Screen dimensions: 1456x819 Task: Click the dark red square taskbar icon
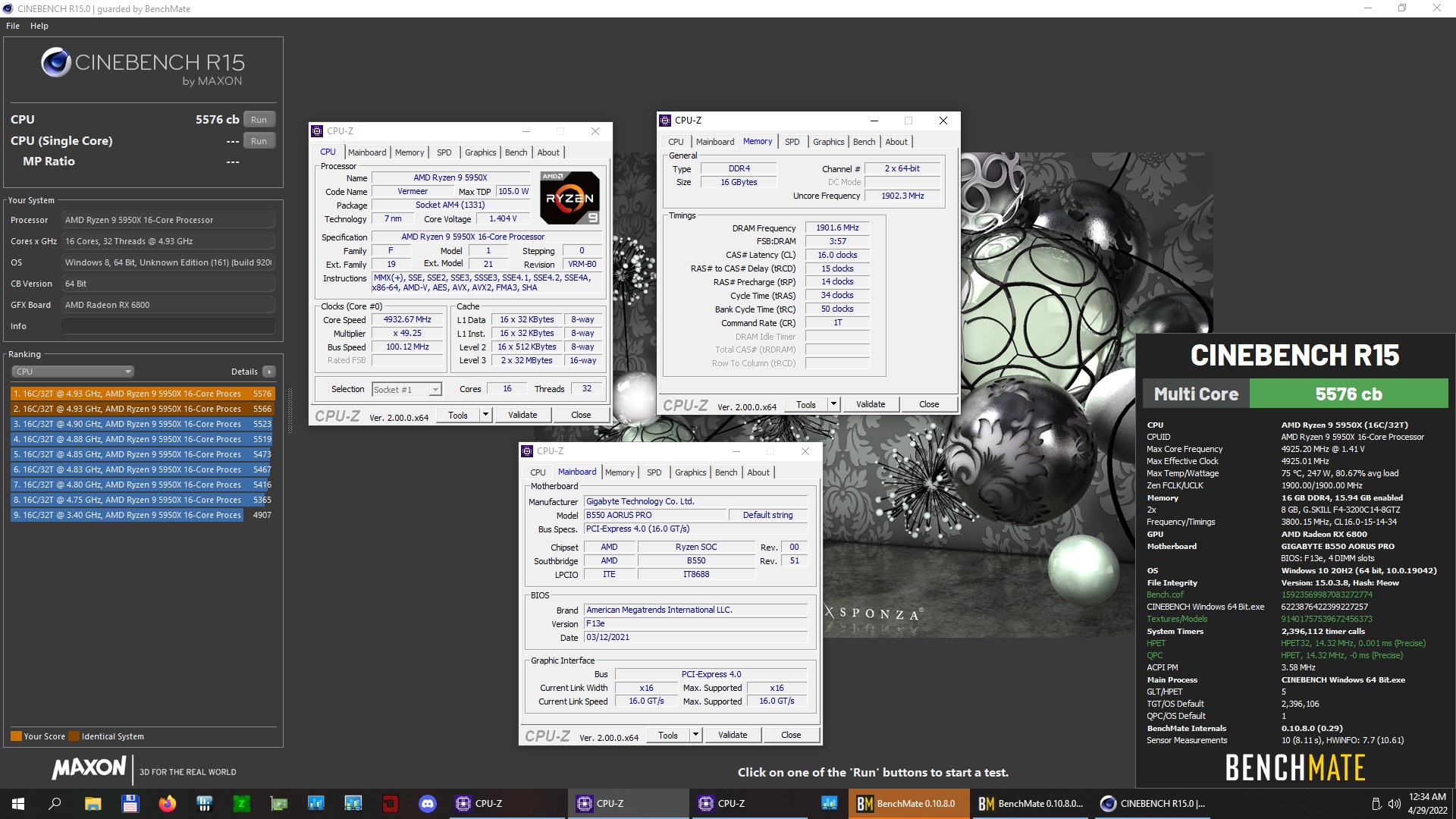coord(390,804)
